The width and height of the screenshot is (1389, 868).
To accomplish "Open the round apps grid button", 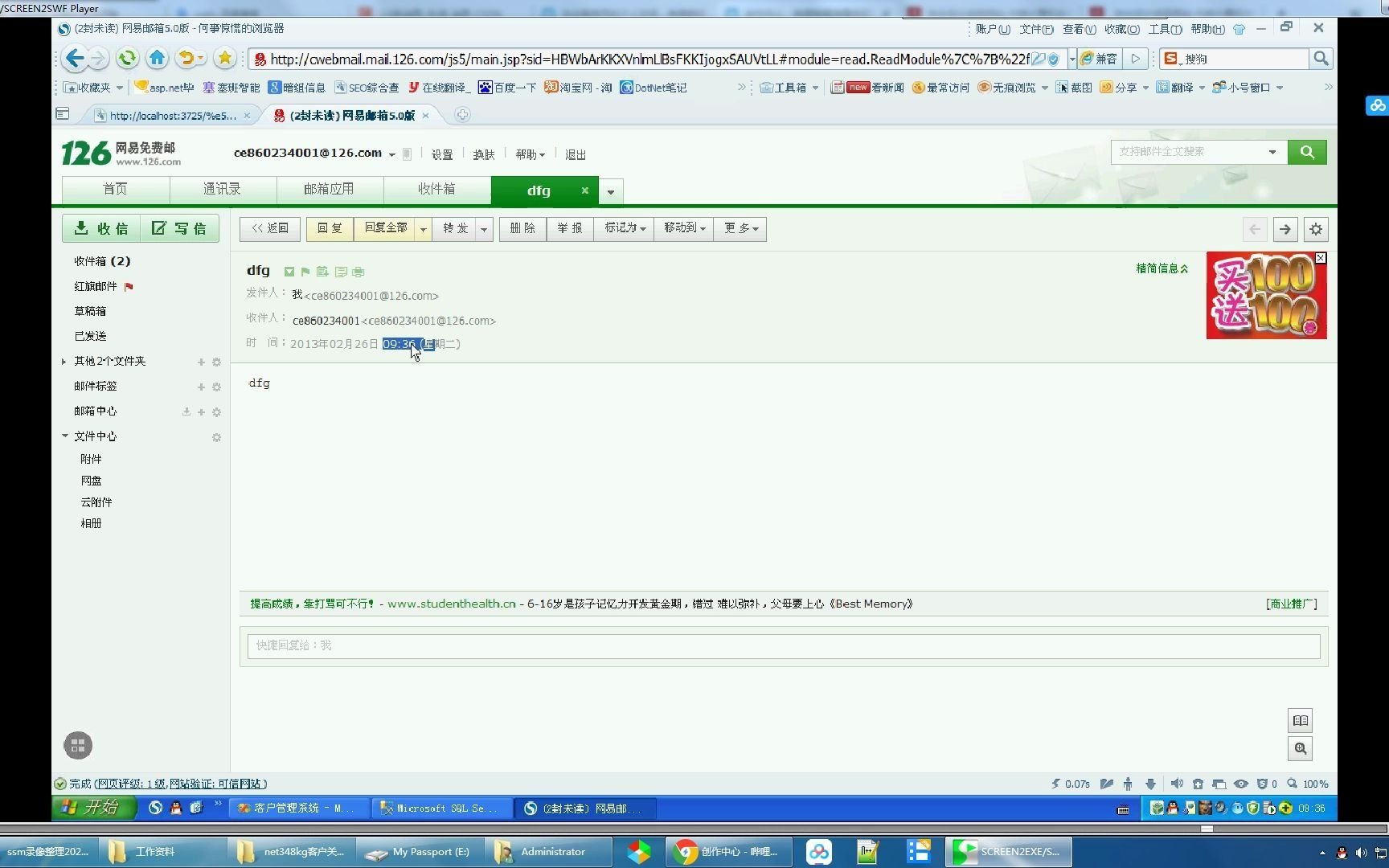I will tap(78, 746).
